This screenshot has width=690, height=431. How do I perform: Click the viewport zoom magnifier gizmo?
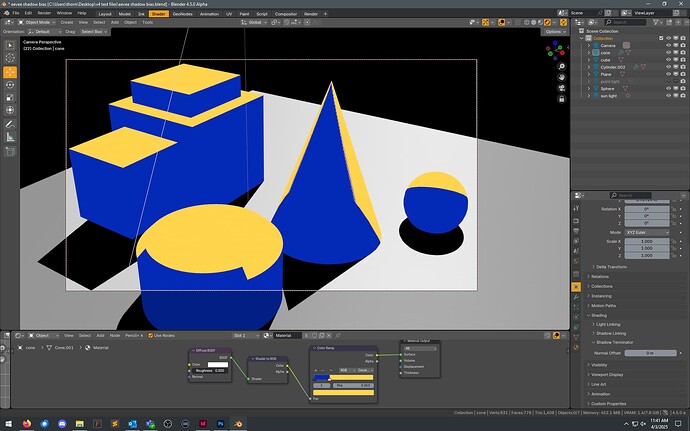(562, 66)
